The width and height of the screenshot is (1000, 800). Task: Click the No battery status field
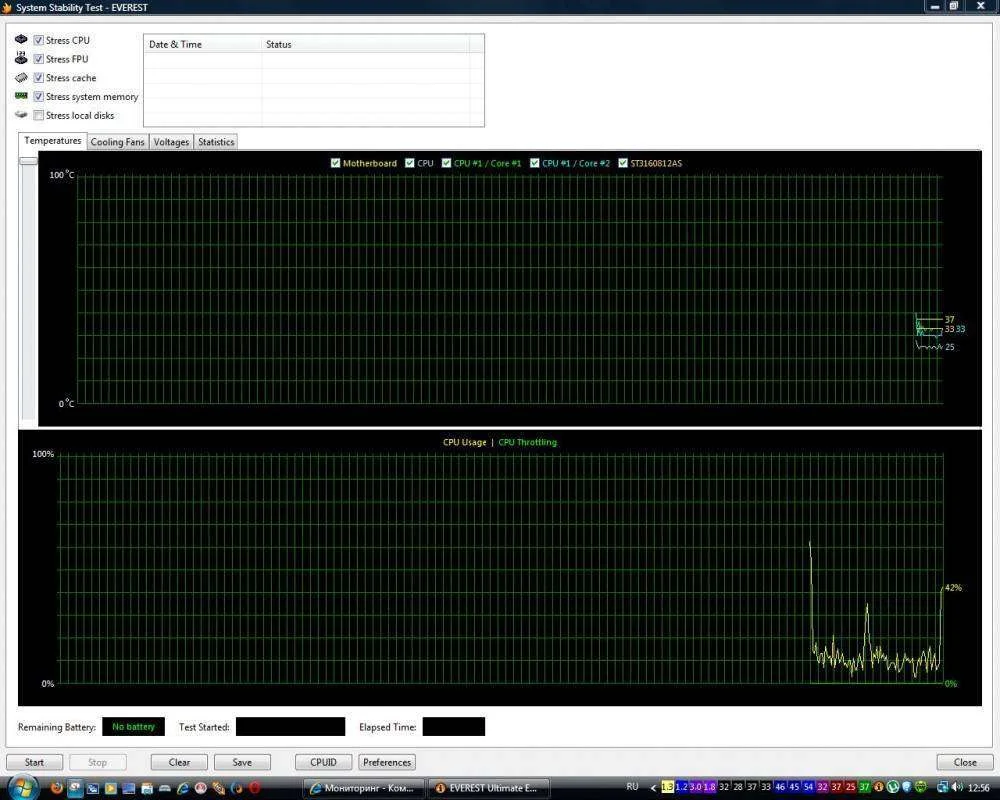[133, 727]
